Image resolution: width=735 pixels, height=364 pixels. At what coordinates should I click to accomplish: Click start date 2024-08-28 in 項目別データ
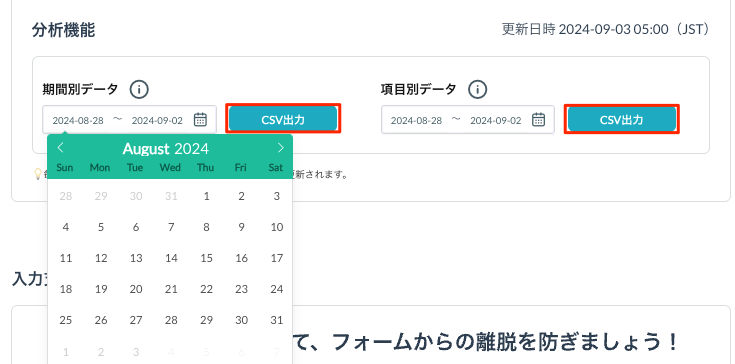pyautogui.click(x=416, y=120)
